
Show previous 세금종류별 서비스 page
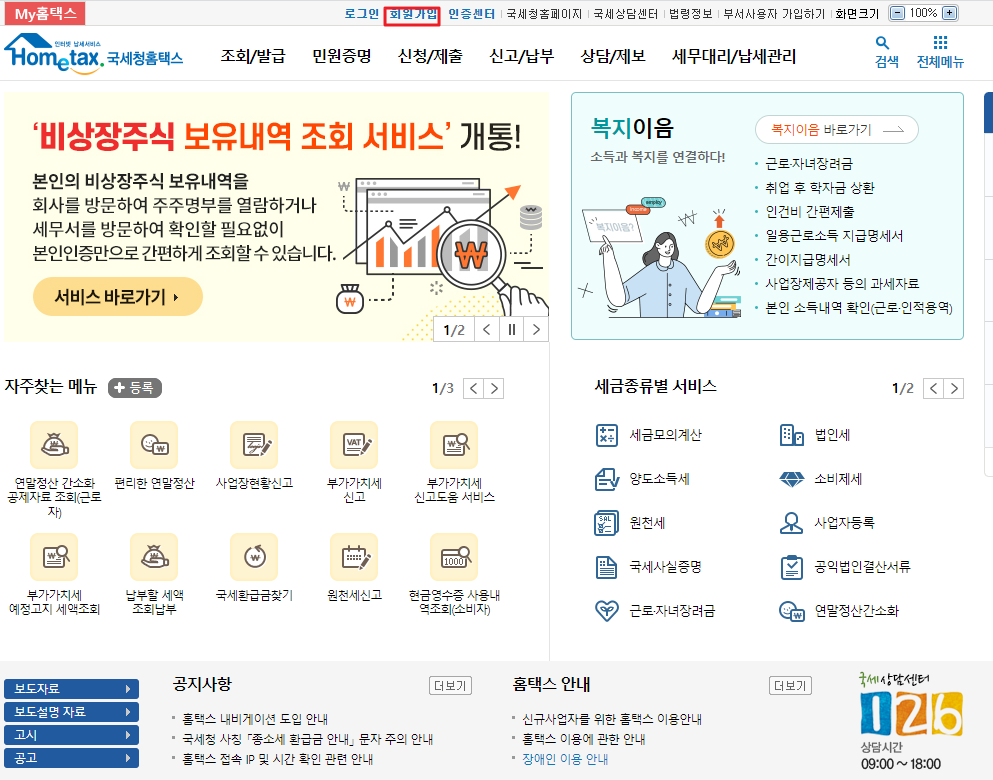click(x=933, y=388)
